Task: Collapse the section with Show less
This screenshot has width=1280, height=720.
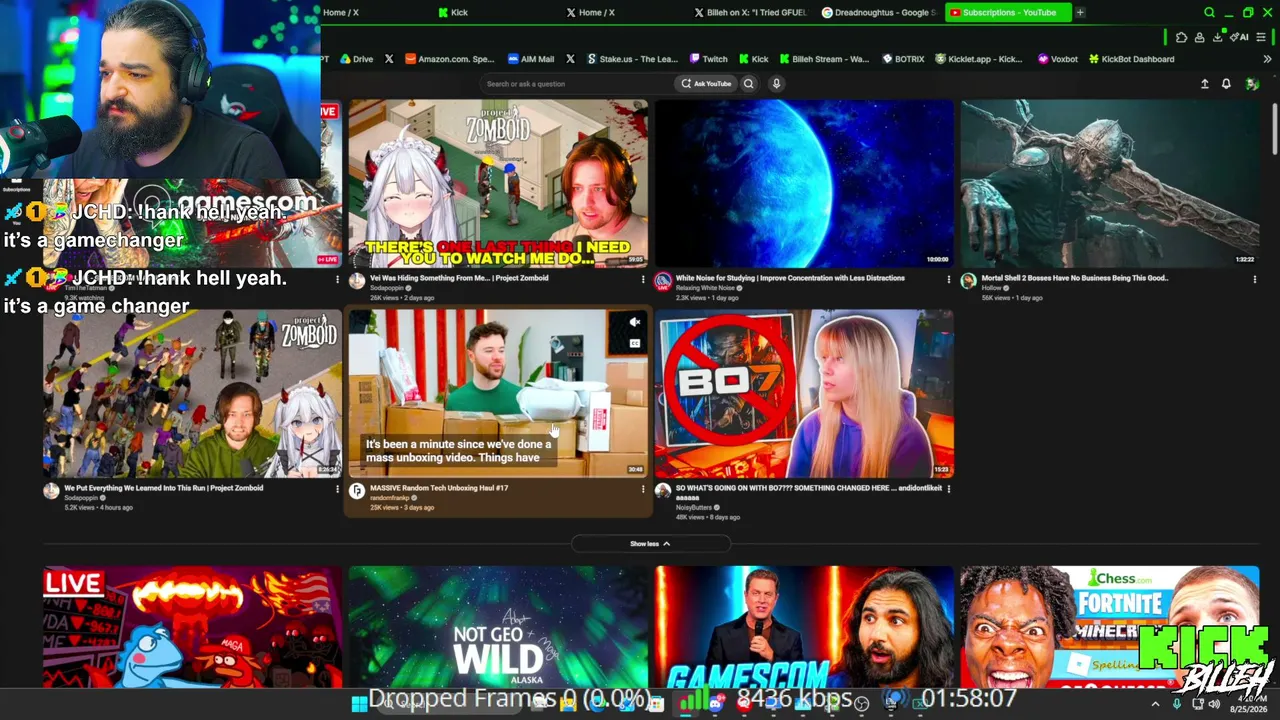Action: coord(650,544)
